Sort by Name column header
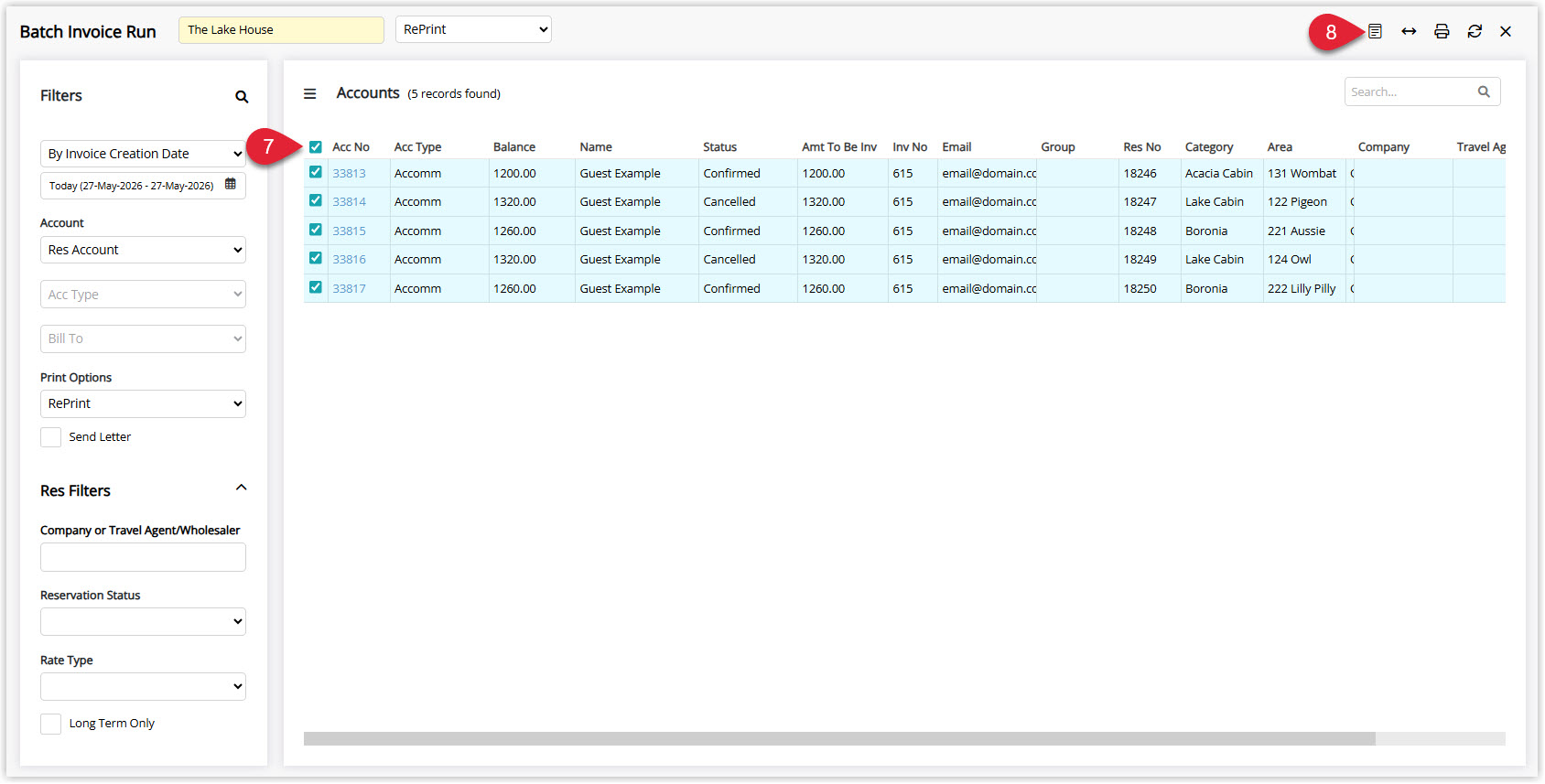This screenshot has height=784, width=1545. pos(596,146)
